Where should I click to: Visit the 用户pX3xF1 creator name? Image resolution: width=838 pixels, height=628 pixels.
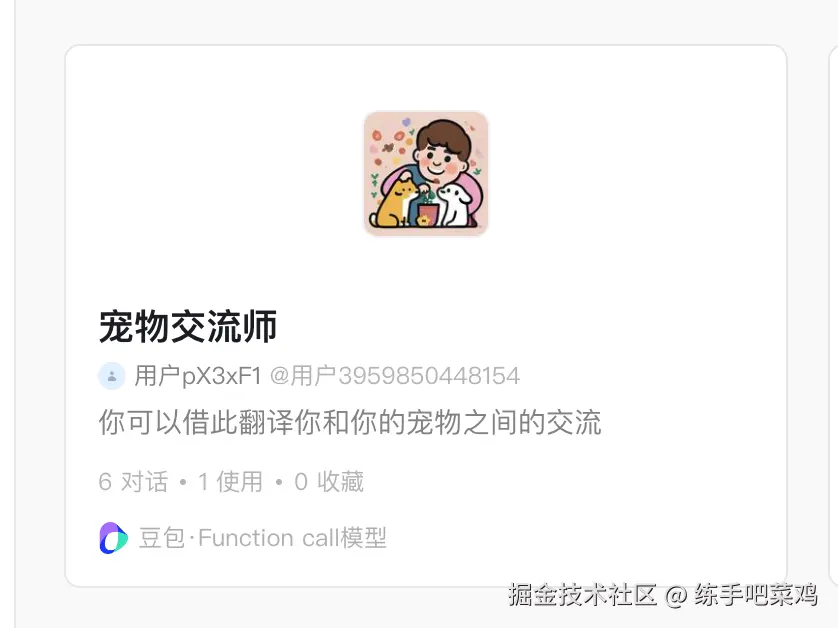pyautogui.click(x=198, y=376)
